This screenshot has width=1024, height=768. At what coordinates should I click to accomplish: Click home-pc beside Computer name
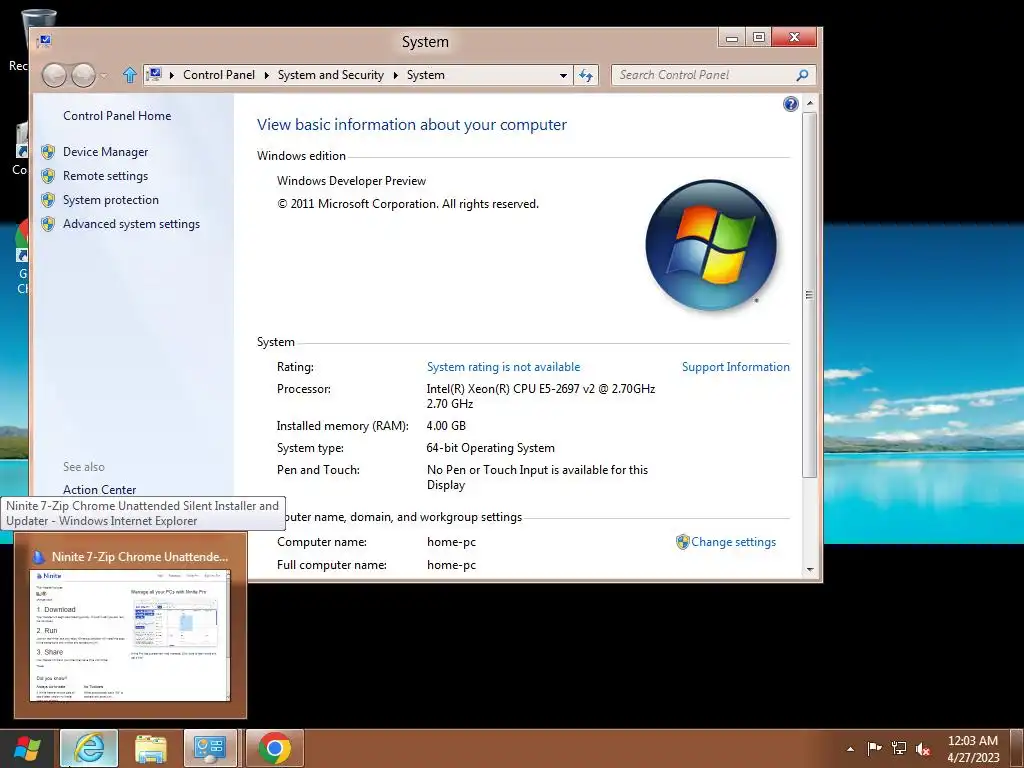451,542
